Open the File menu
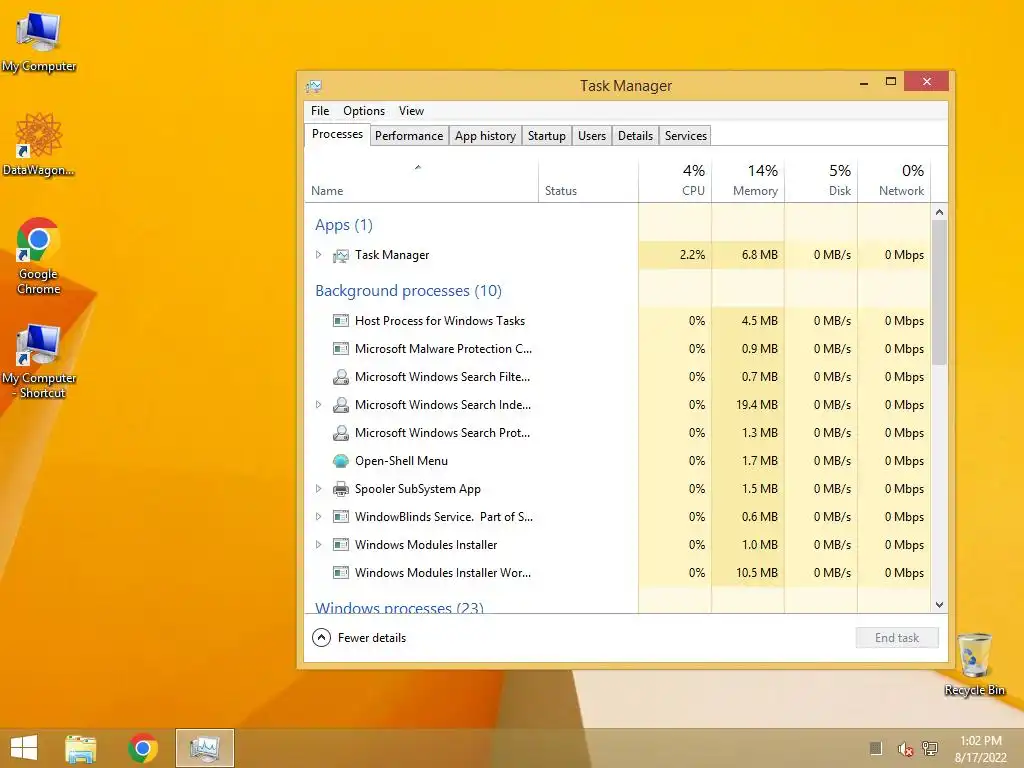The image size is (1024, 768). click(x=320, y=111)
